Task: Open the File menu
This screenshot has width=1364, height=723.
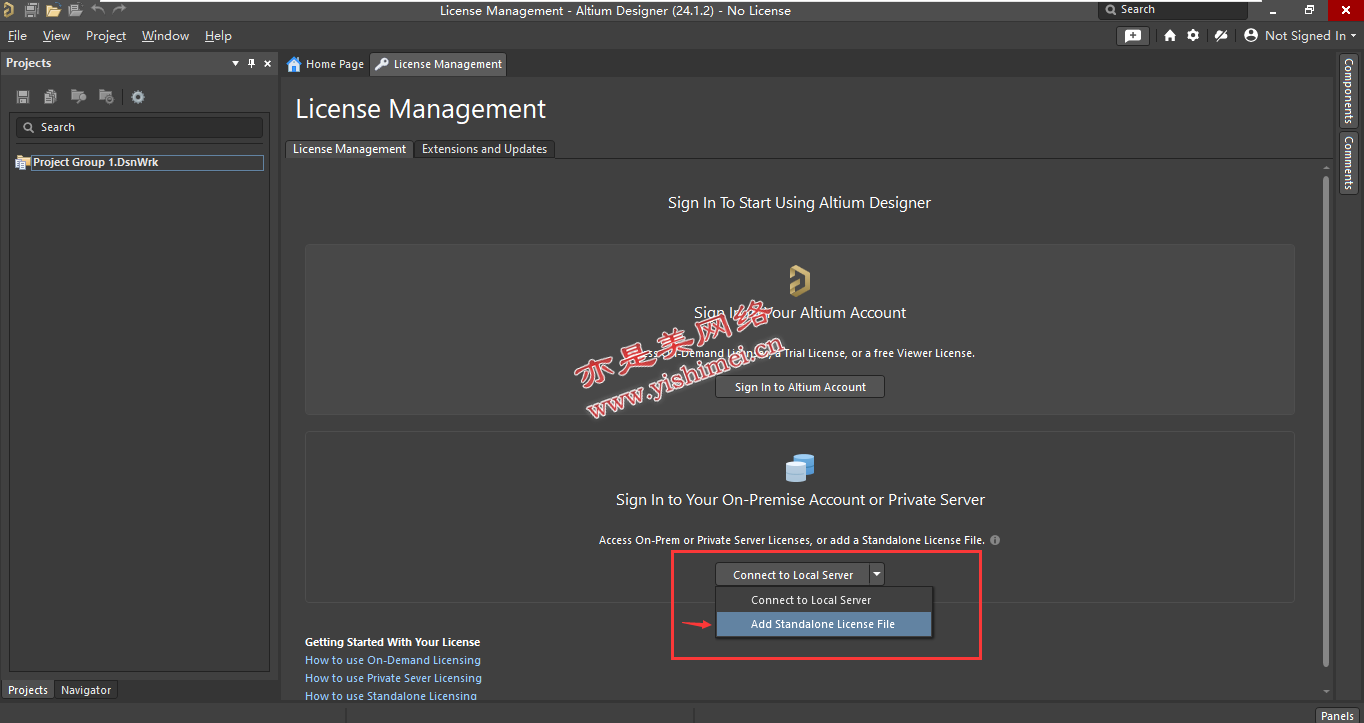Action: tap(17, 35)
